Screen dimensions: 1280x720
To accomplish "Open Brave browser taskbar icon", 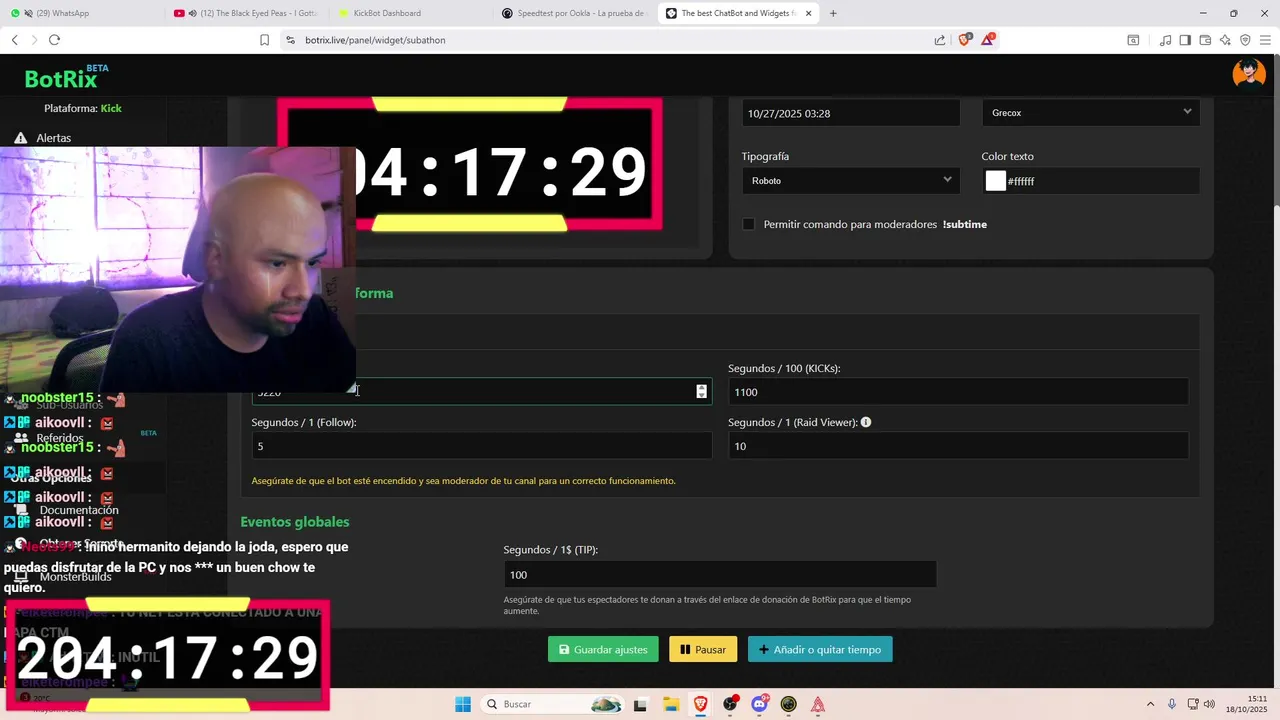I will point(700,704).
